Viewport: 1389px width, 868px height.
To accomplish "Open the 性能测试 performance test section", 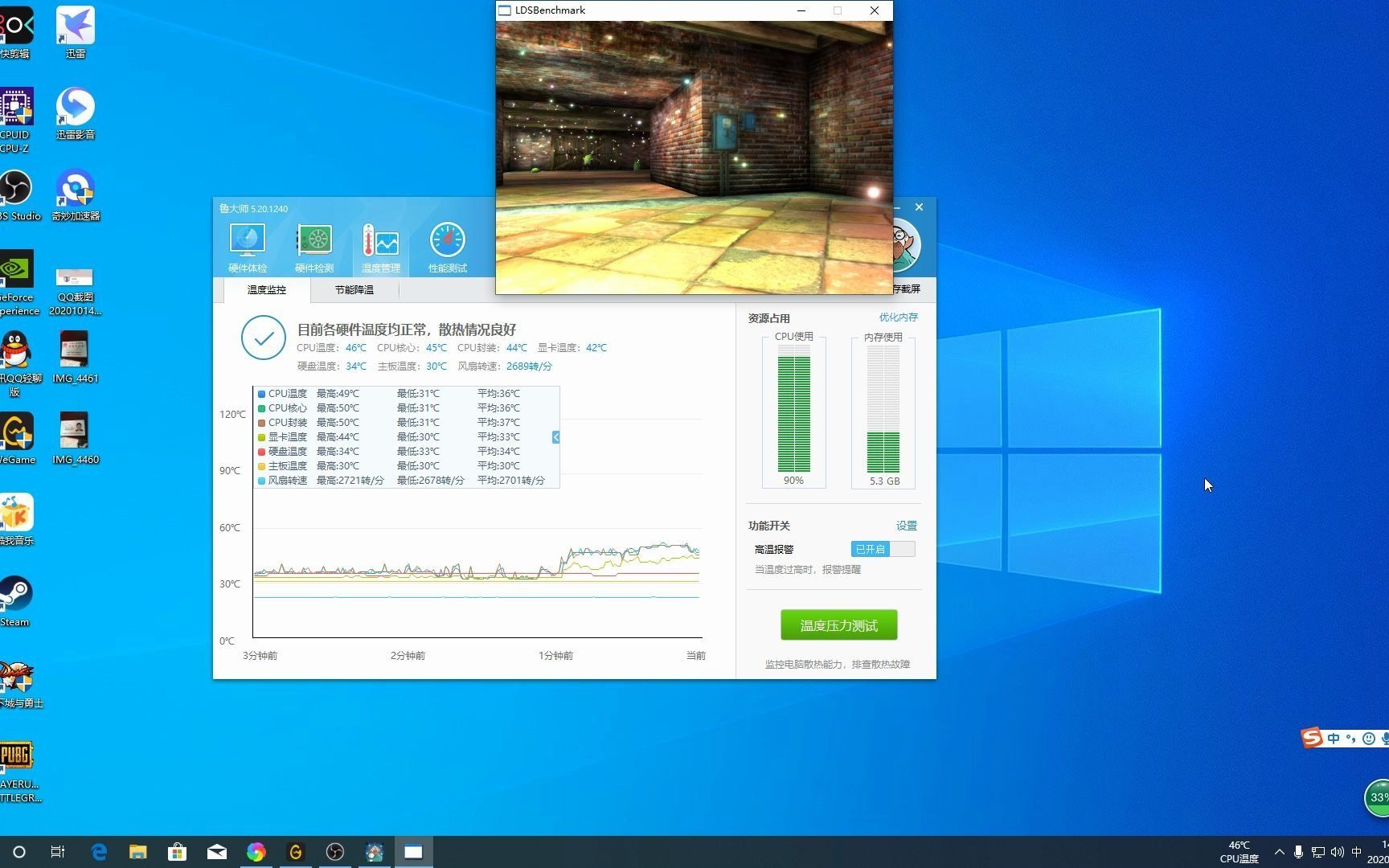I will click(x=447, y=245).
